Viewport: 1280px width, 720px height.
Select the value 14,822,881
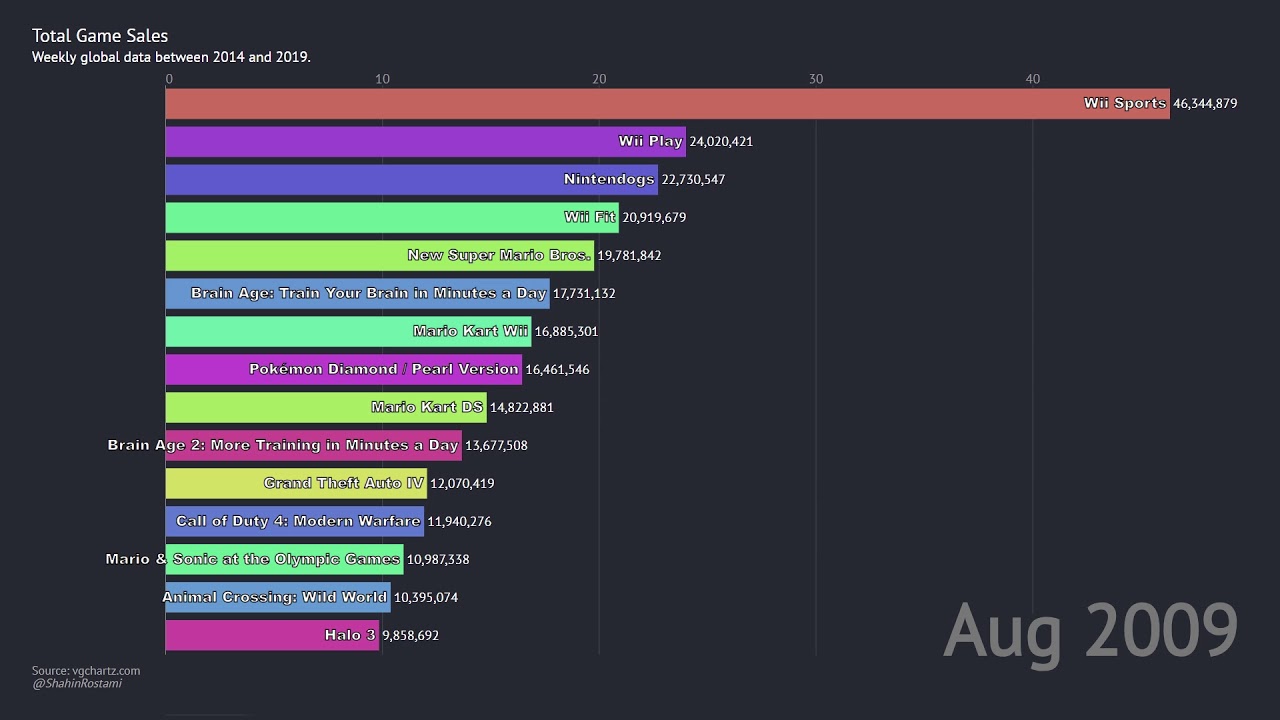click(x=521, y=407)
